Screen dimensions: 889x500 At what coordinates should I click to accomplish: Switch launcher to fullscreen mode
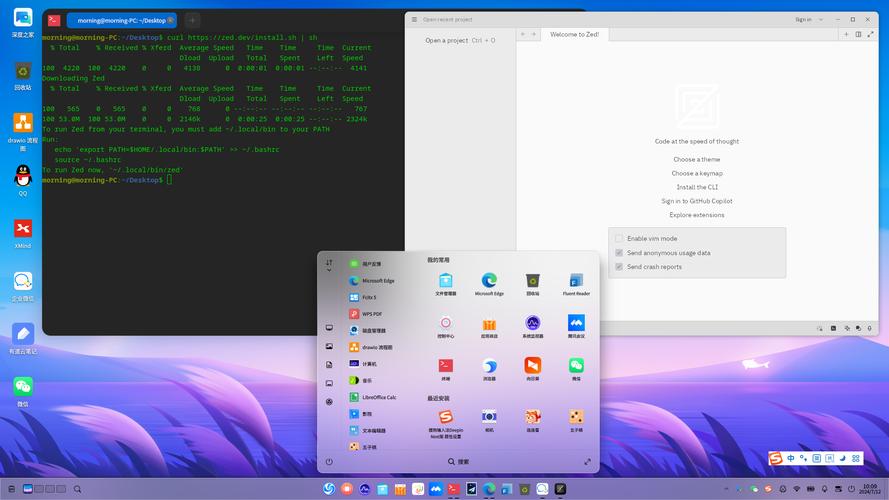(587, 461)
